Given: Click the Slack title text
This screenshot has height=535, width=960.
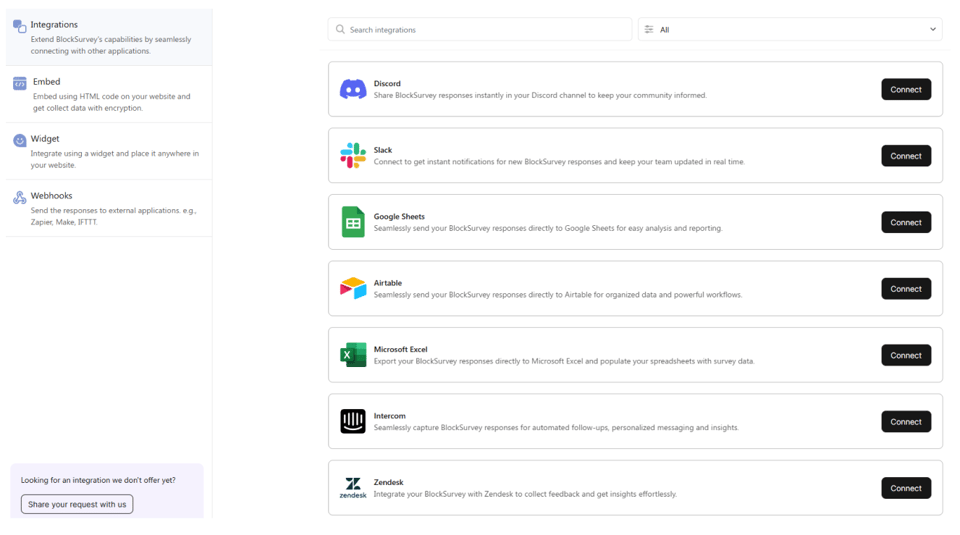Looking at the screenshot, I should tap(383, 150).
